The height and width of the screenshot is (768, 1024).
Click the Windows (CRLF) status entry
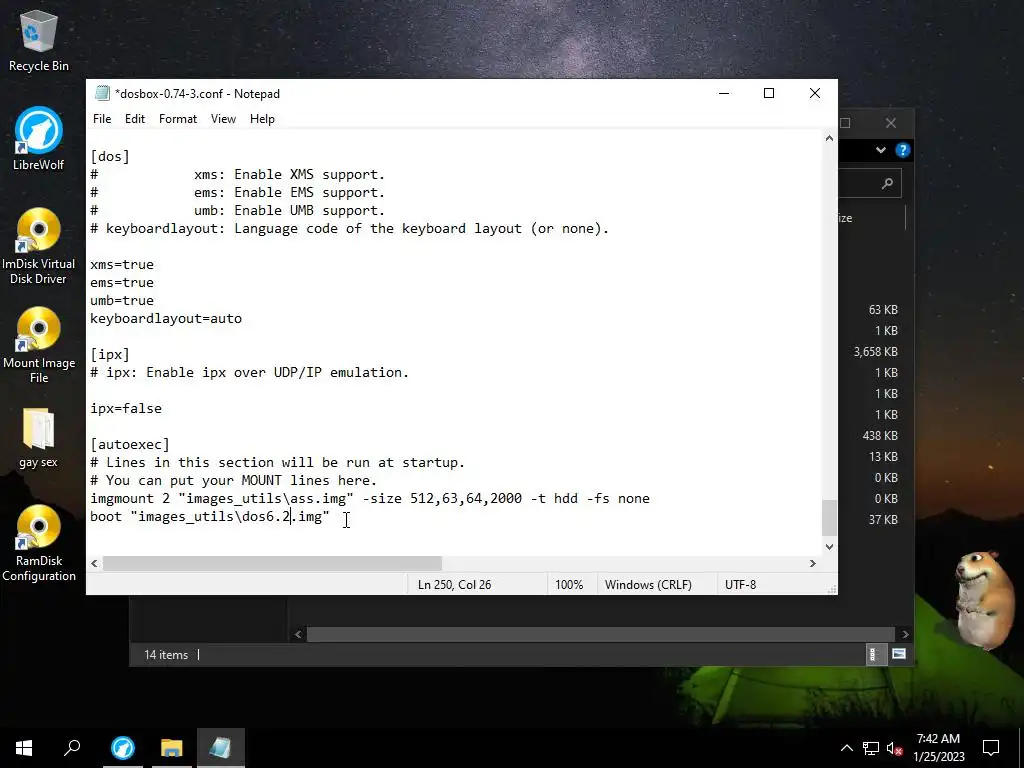(x=648, y=584)
